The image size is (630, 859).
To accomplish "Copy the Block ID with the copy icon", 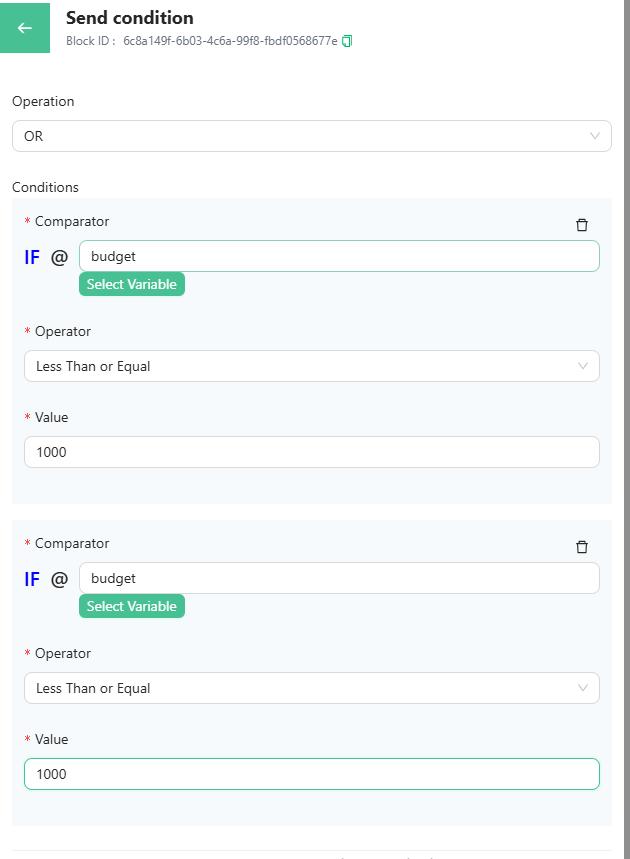I will [347, 41].
